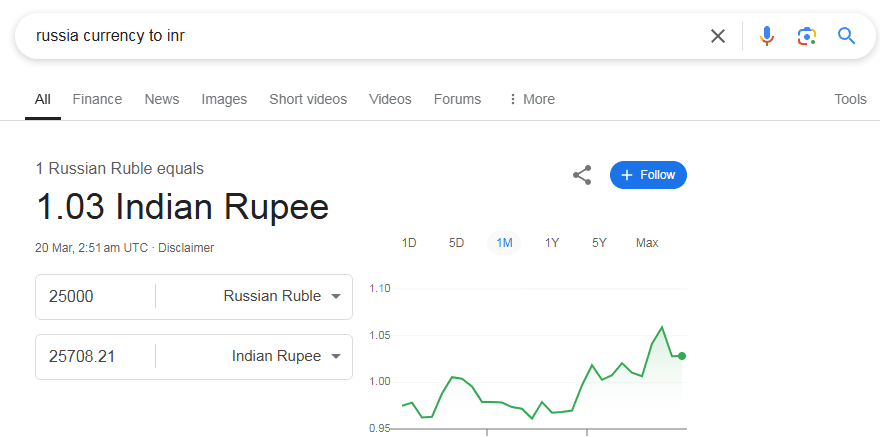Click the blue search magnifier icon
The height and width of the screenshot is (437, 880).
[847, 36]
